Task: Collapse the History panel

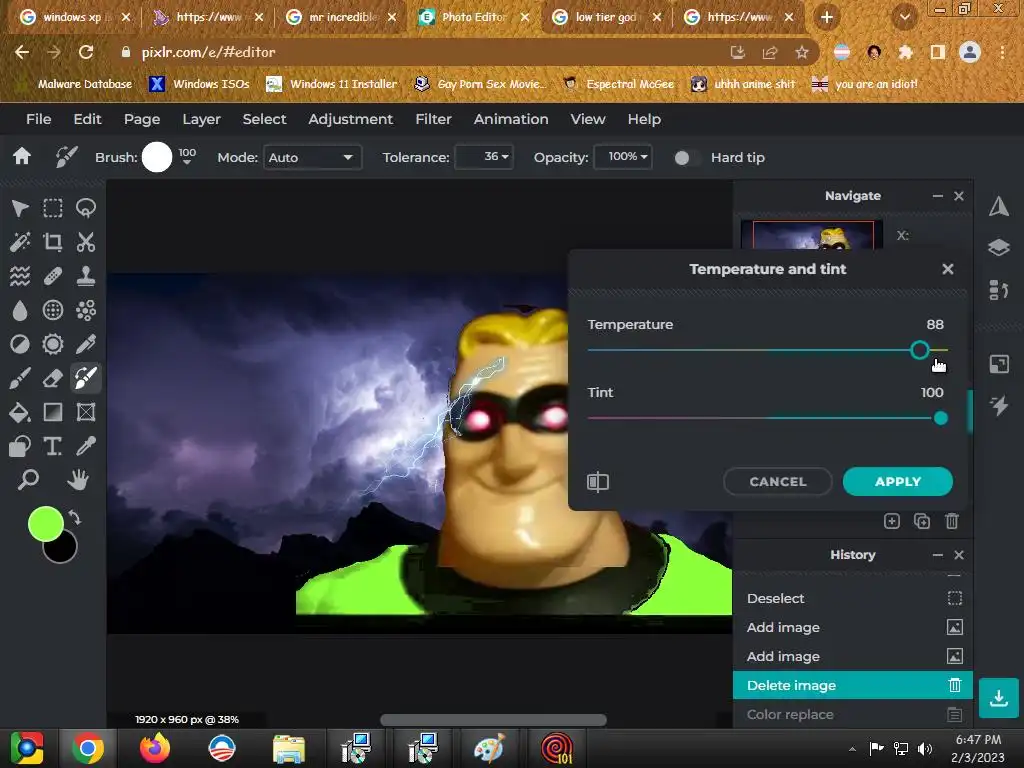Action: pos(938,554)
